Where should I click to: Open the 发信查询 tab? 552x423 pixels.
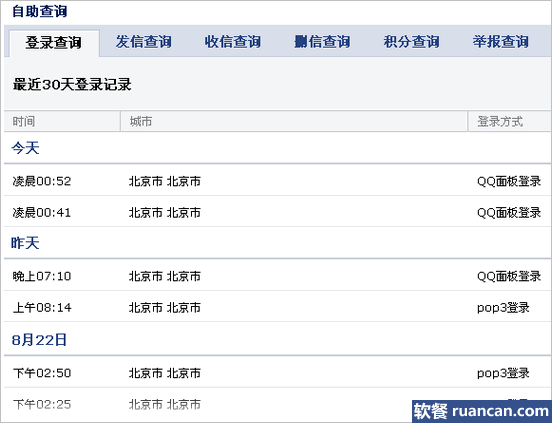(x=144, y=42)
